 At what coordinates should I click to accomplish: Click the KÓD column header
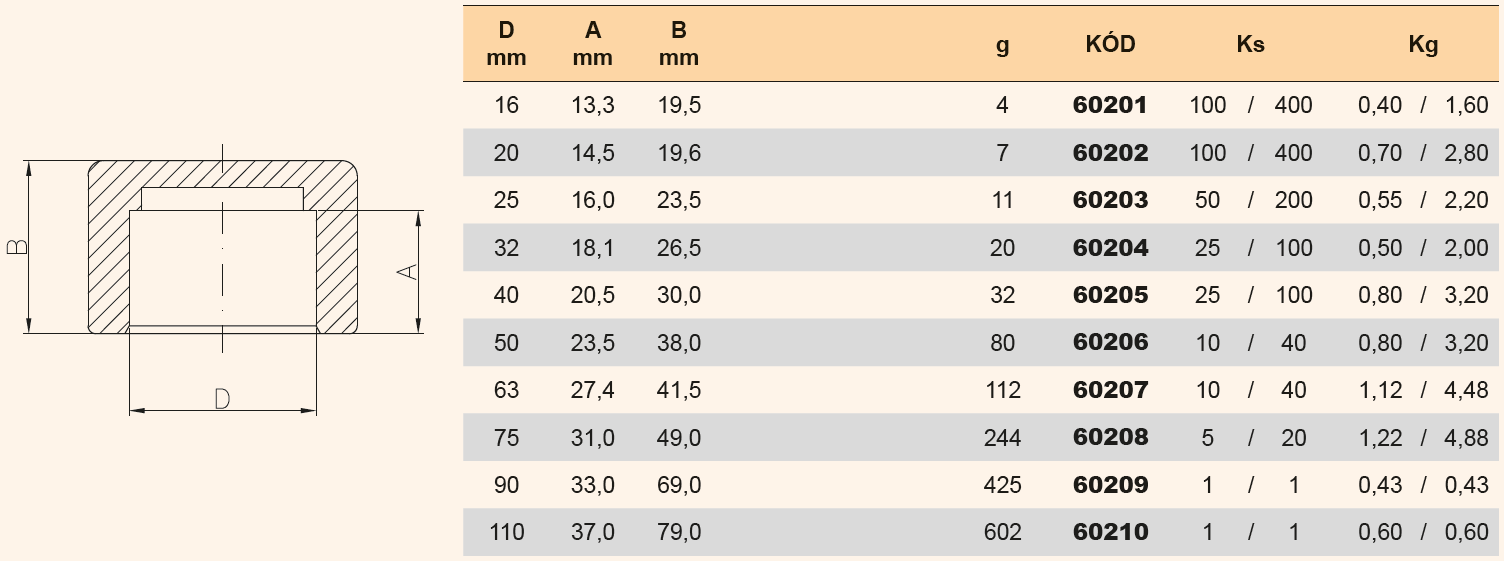pyautogui.click(x=1110, y=44)
